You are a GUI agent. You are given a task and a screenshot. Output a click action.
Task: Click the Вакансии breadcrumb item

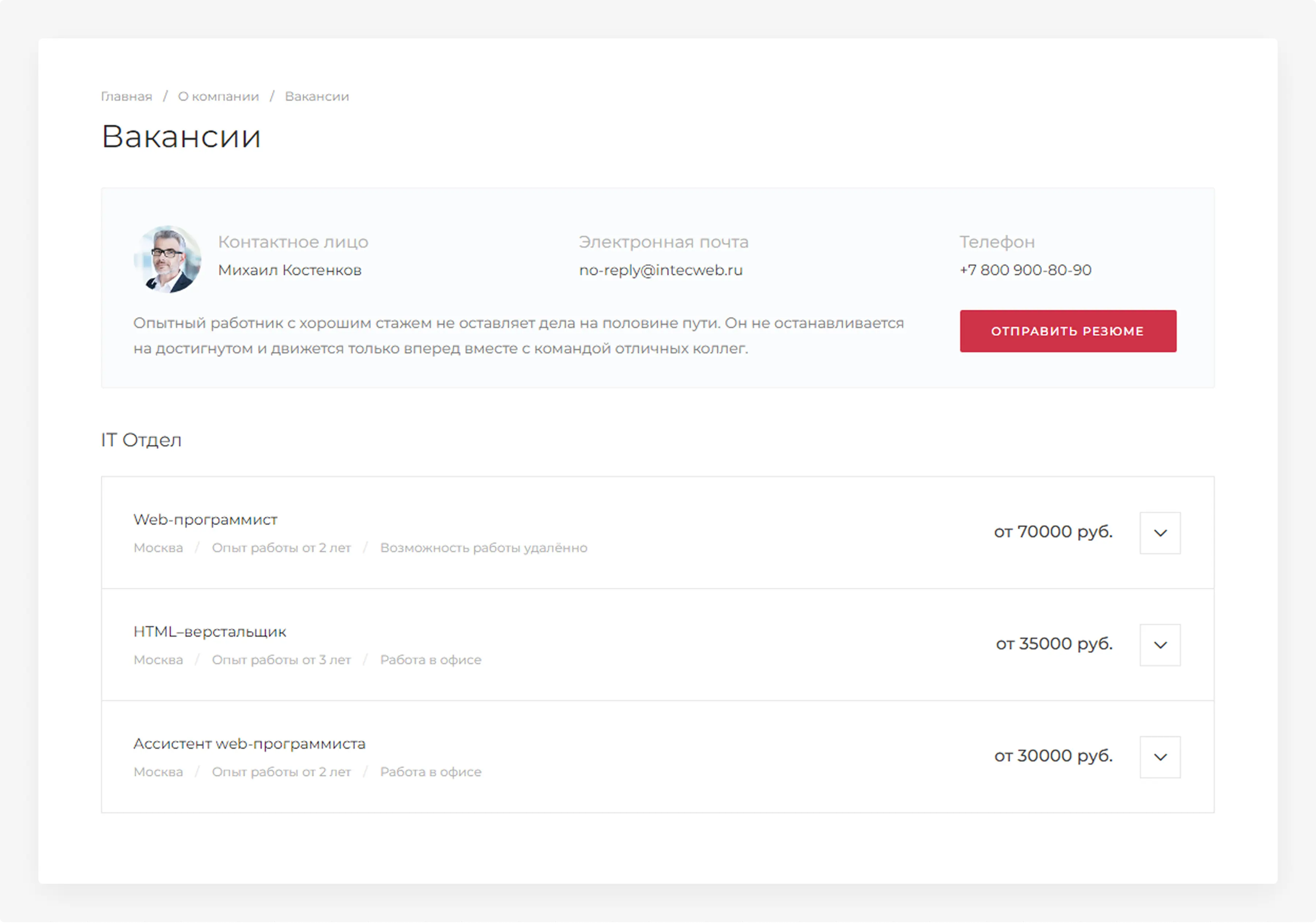pyautogui.click(x=317, y=96)
